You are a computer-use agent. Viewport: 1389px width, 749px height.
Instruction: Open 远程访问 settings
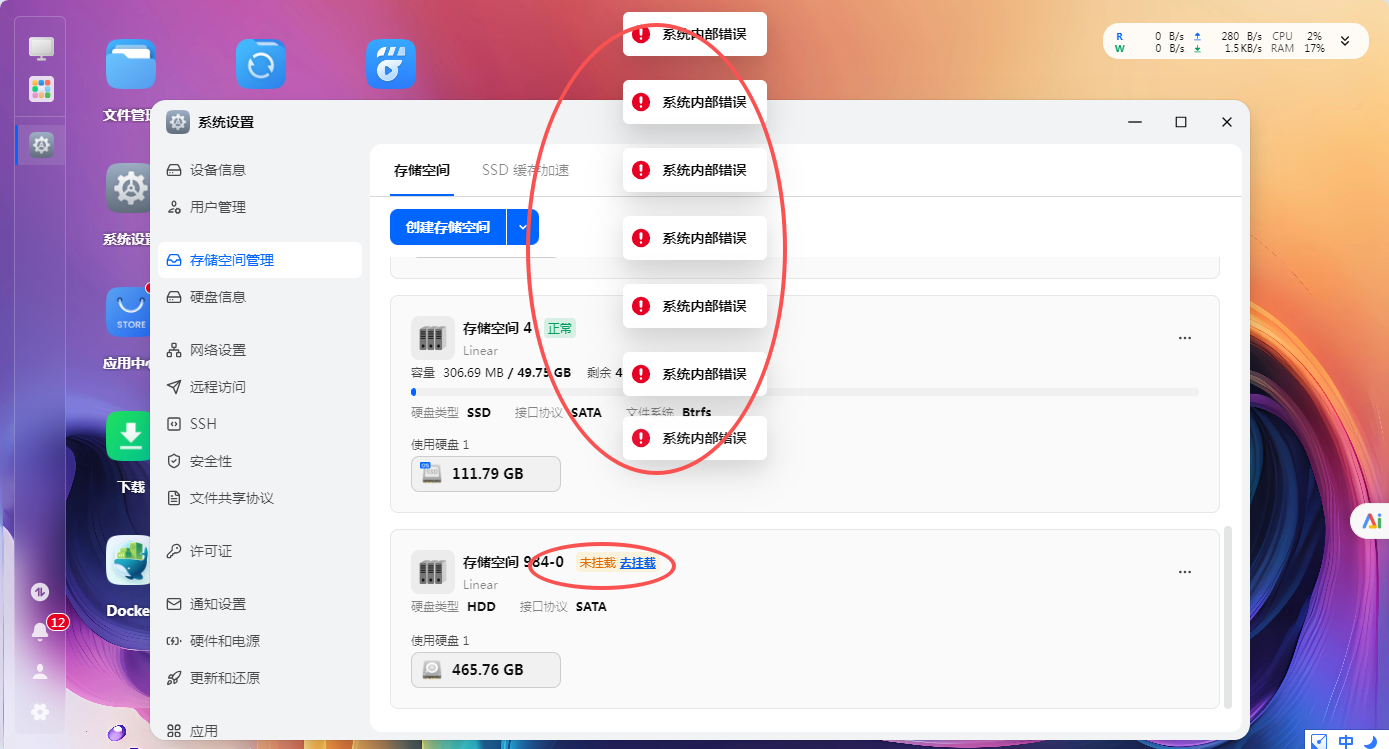260,387
